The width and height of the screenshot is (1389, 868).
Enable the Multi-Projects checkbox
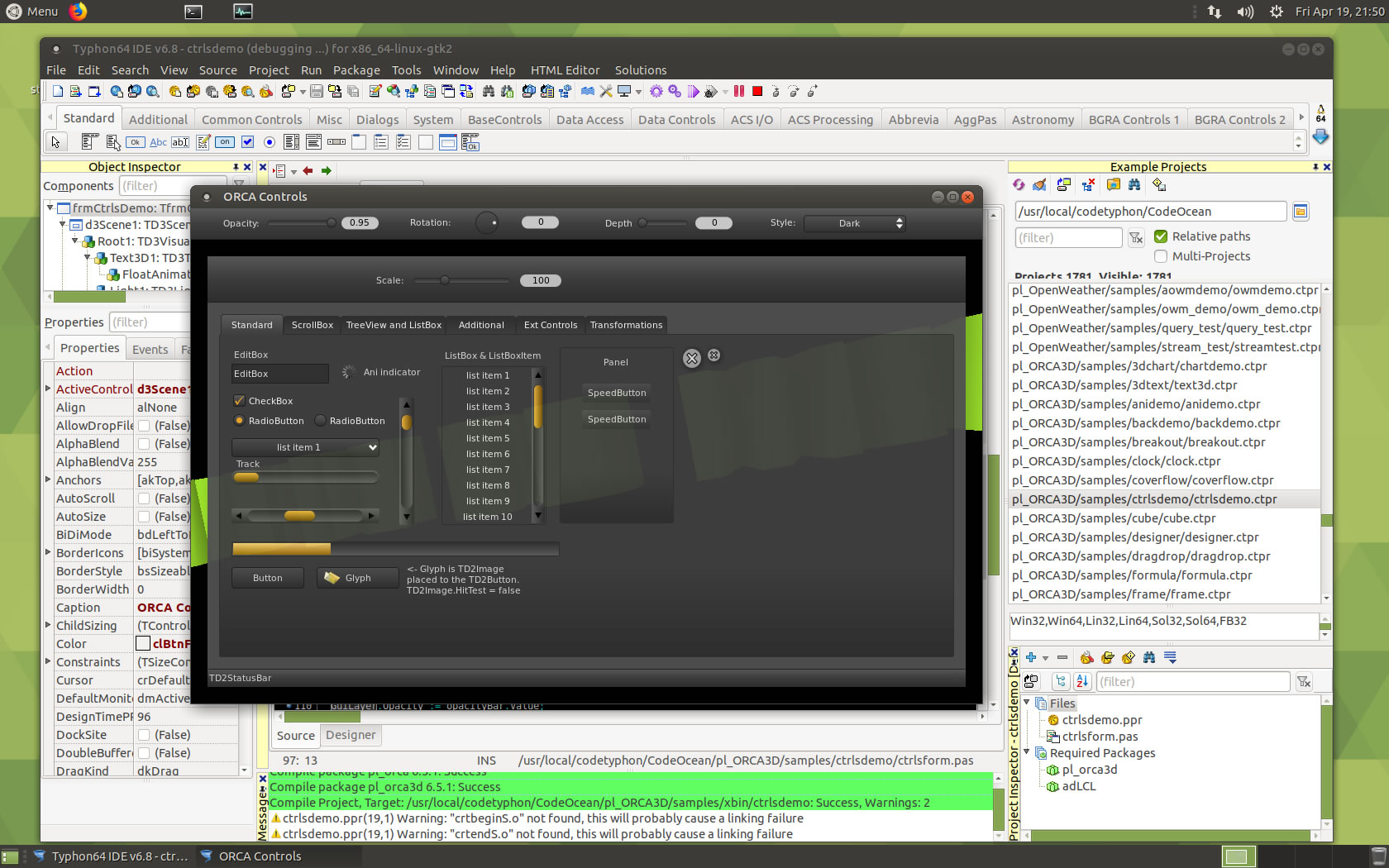click(1161, 256)
